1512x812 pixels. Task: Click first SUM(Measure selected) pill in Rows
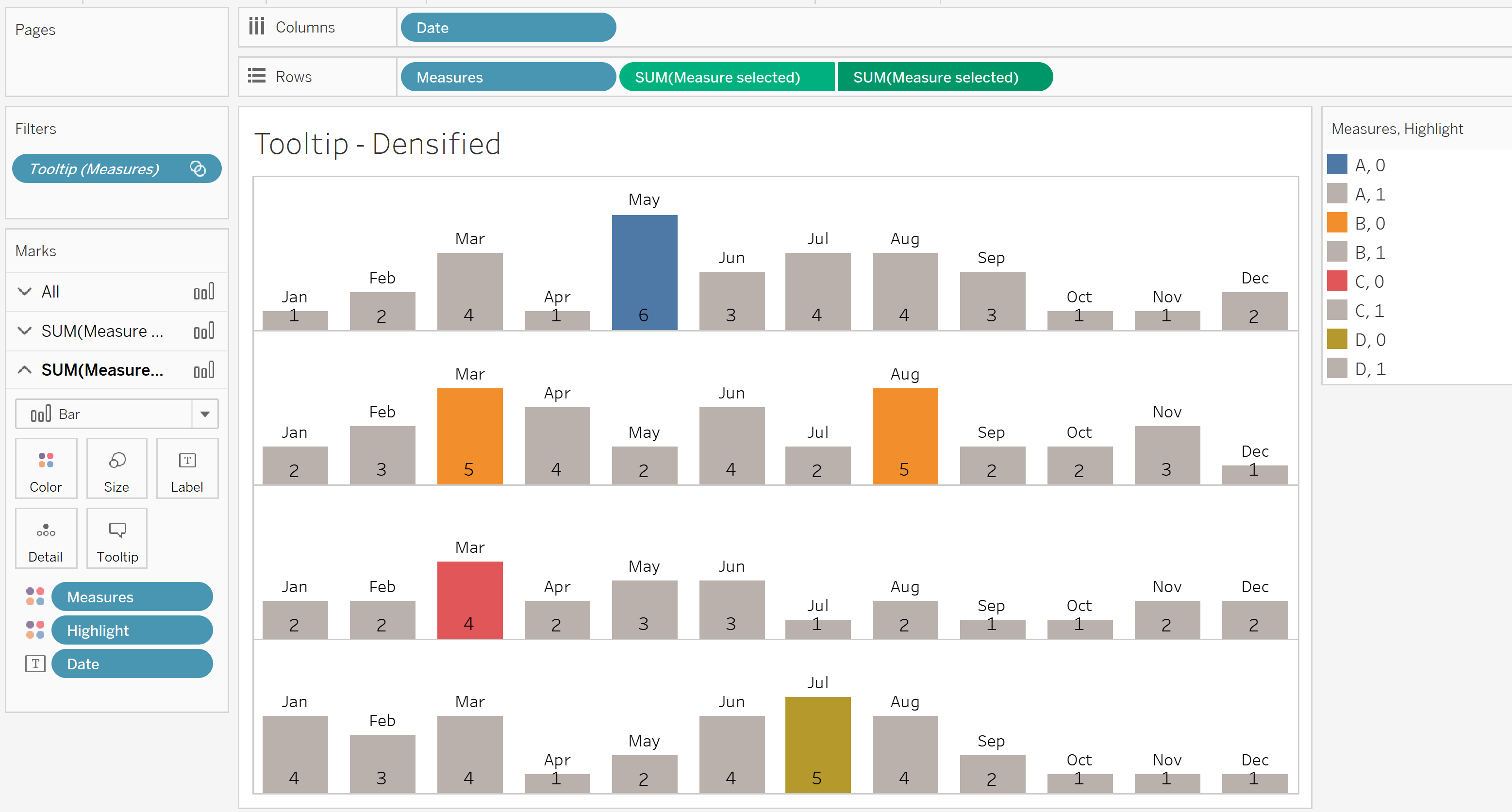pos(726,77)
